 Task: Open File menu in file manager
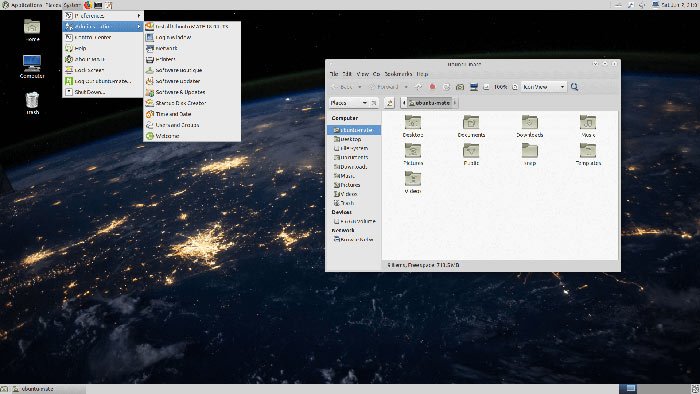[x=334, y=74]
